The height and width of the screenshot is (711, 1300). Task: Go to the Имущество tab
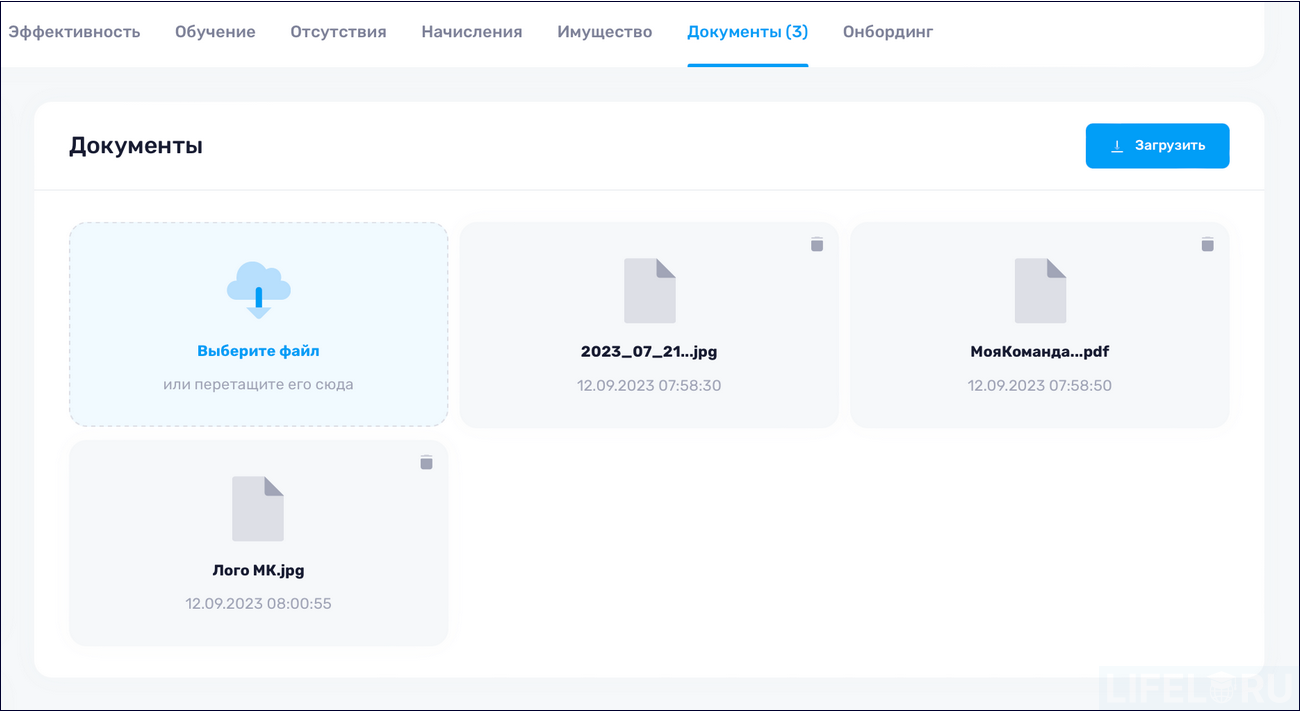tap(604, 31)
